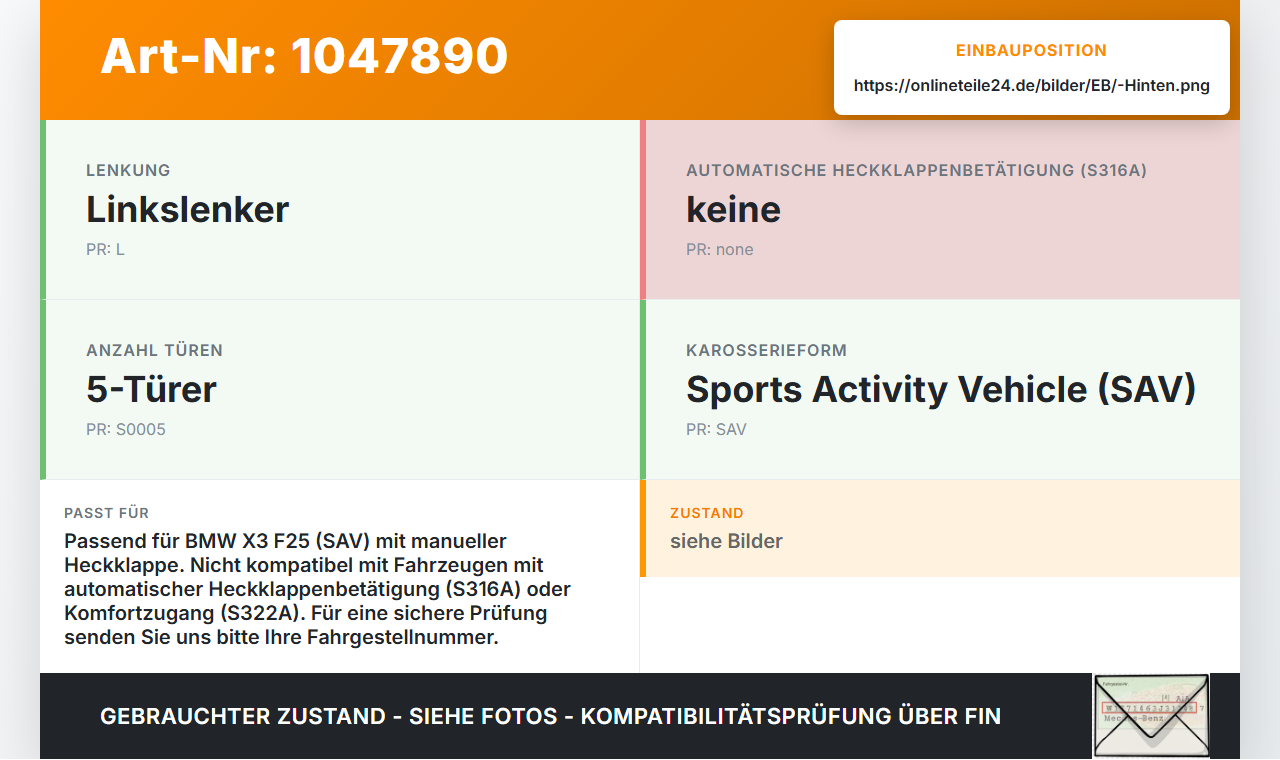Click the PR: SAV code
This screenshot has height=760, width=1280.
click(x=716, y=429)
